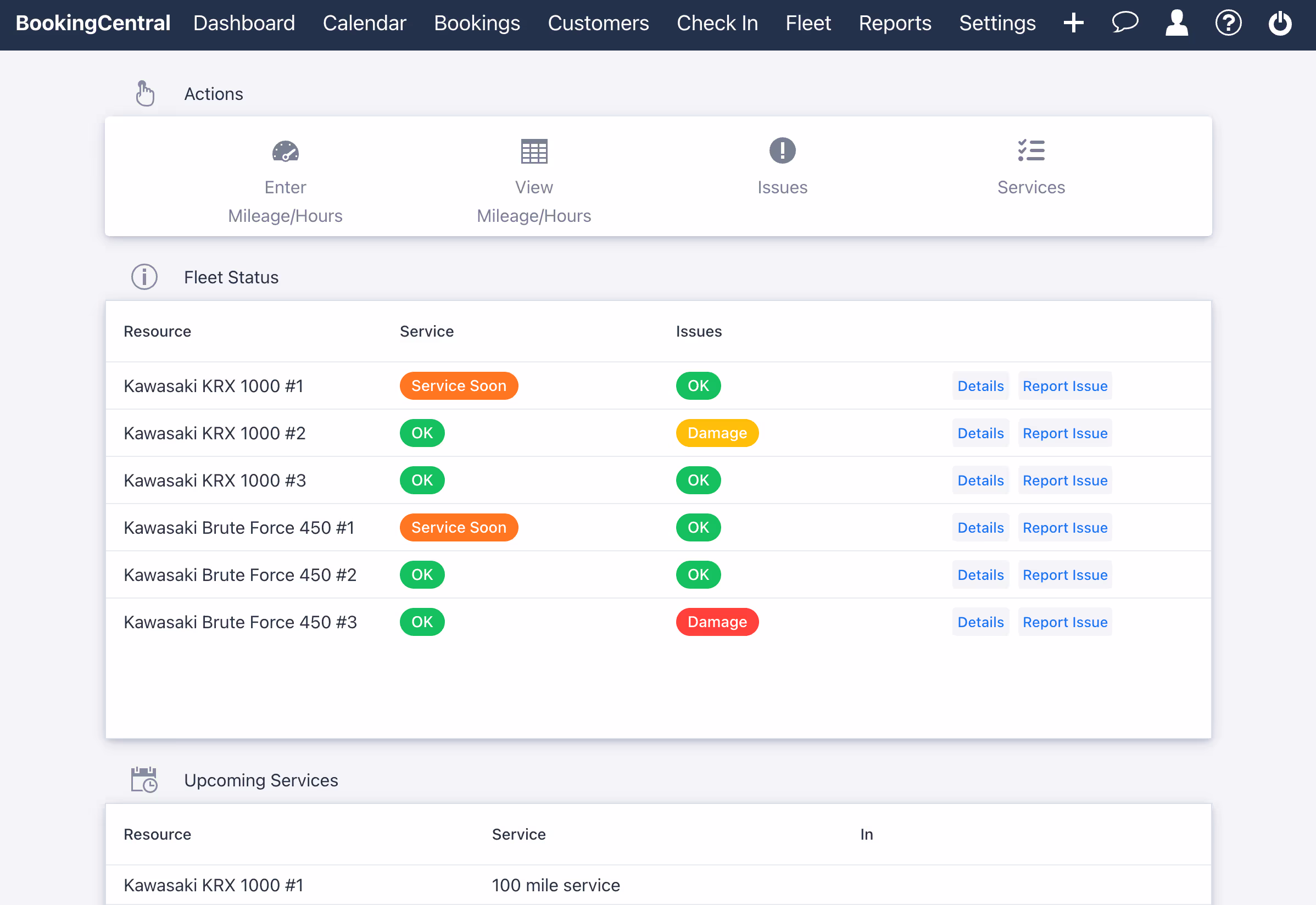1316x905 pixels.
Task: Click Service Soon badge for KRX 1000 #1
Action: (x=459, y=386)
